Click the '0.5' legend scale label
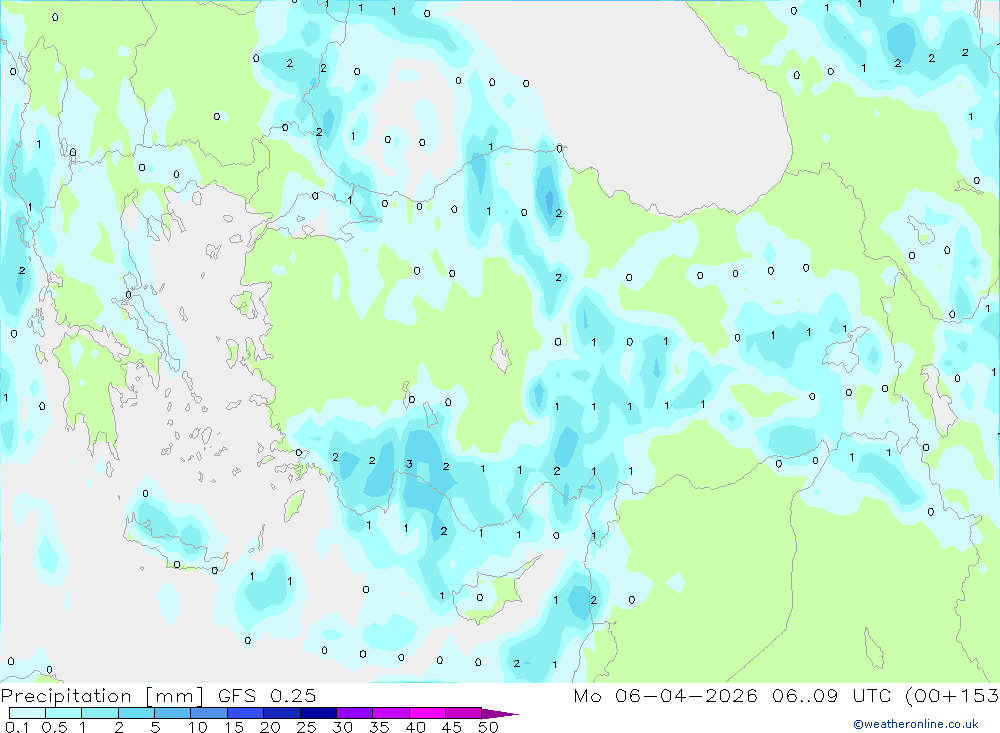The height and width of the screenshot is (733, 1000). [x=54, y=727]
